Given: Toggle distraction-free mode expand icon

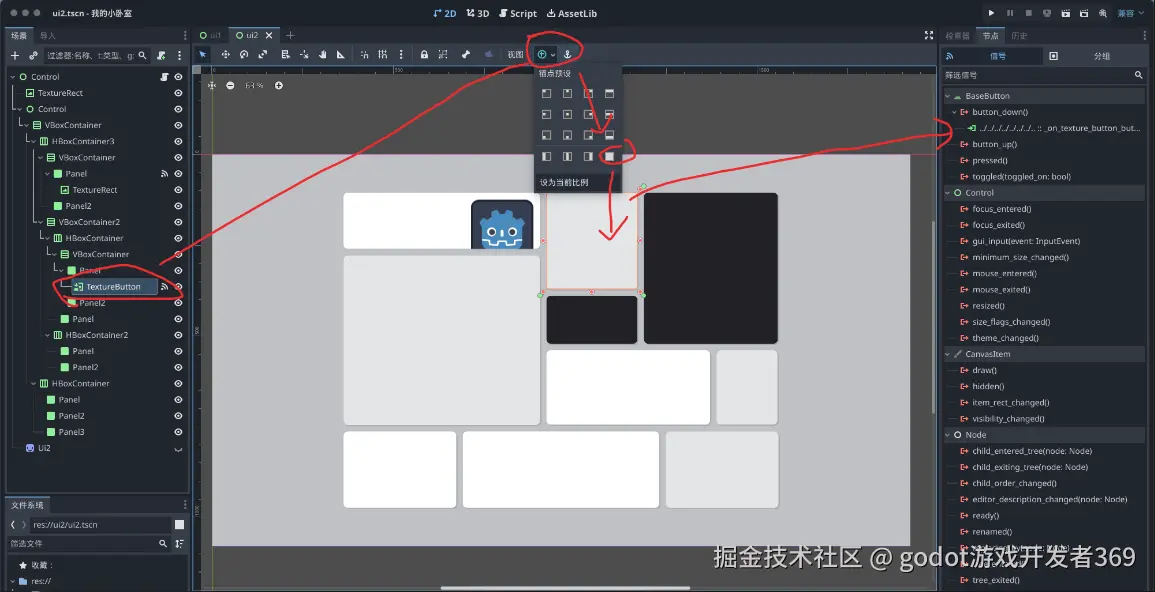Looking at the screenshot, I should coord(929,35).
